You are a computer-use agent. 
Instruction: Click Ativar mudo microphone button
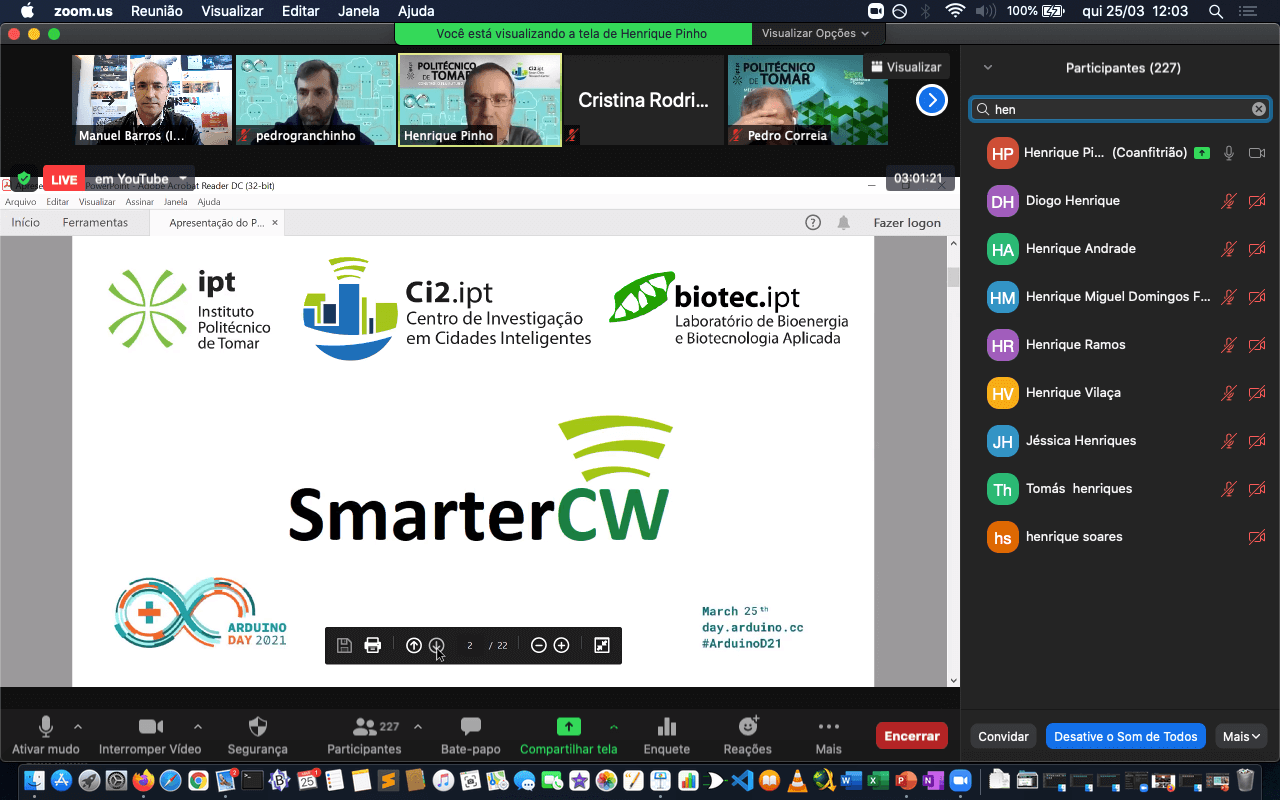(45, 735)
